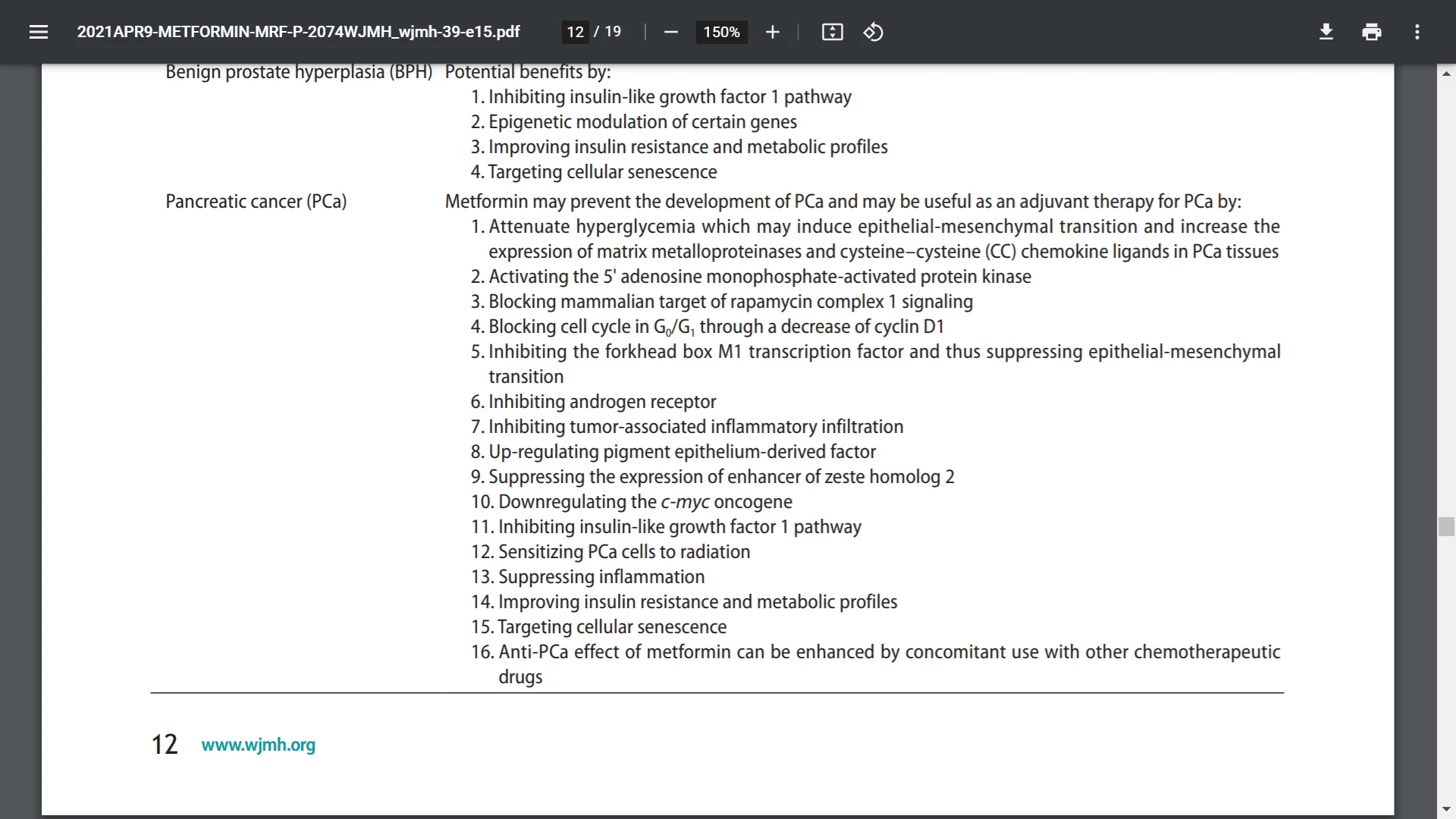Click 'Activating the 5' adenosine monophosphate' line
Image resolution: width=1456 pixels, height=819 pixels.
click(x=751, y=277)
